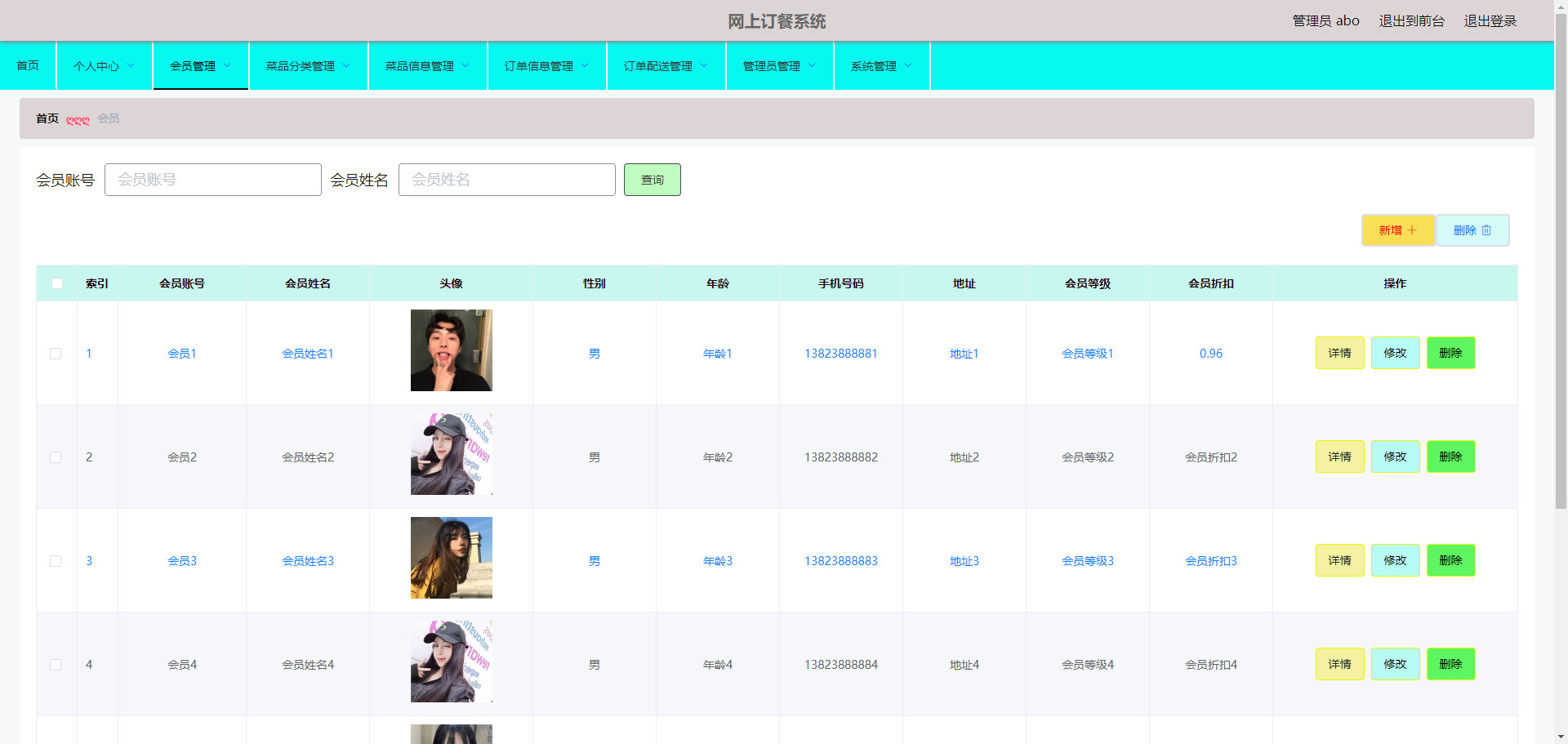This screenshot has width=1568, height=744.
Task: Open 详情 for 会员4
Action: (1340, 664)
